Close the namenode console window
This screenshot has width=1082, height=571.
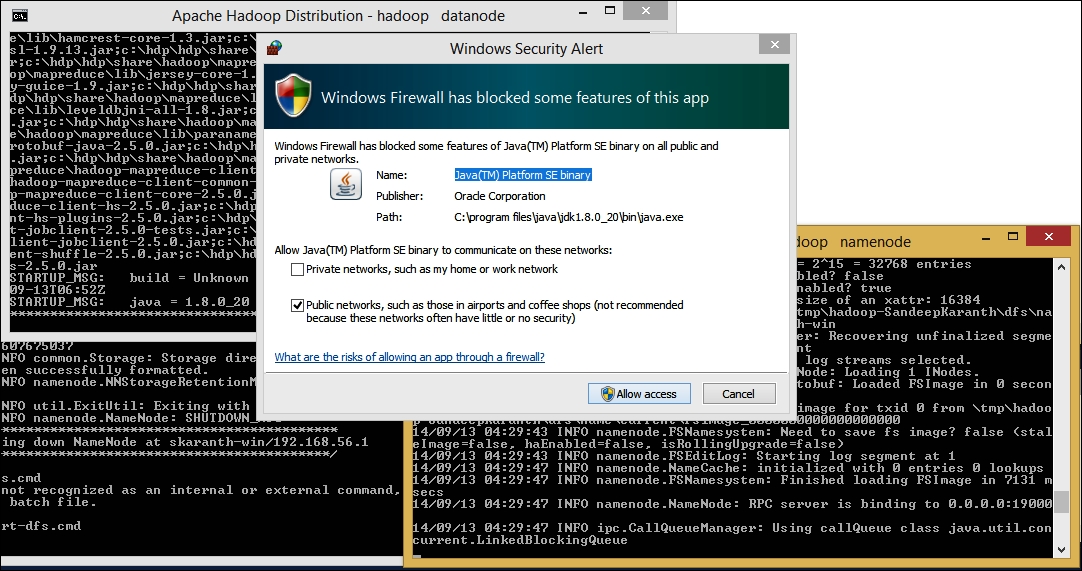click(x=1048, y=237)
